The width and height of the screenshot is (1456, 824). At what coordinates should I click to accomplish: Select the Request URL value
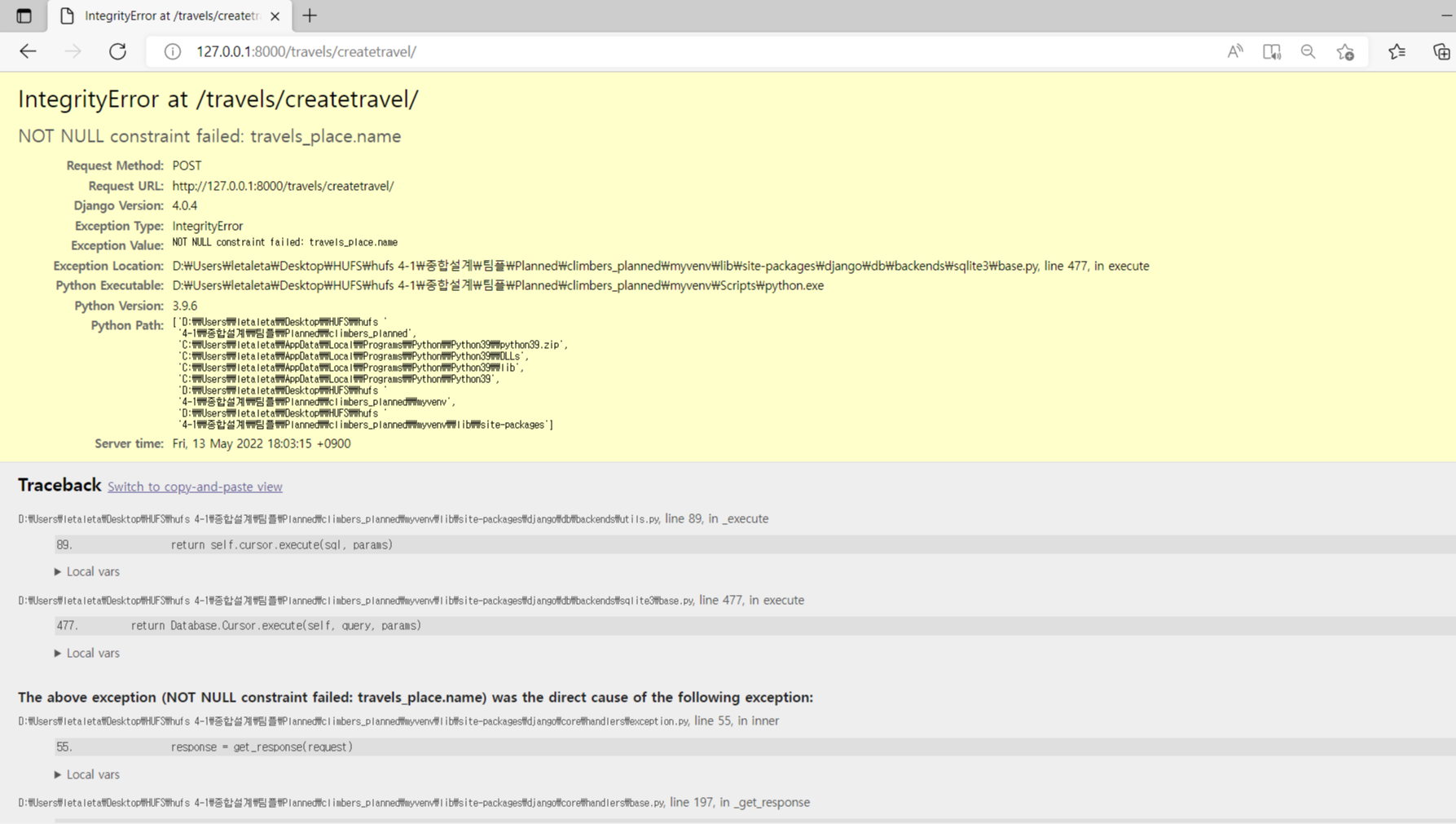[x=283, y=186]
